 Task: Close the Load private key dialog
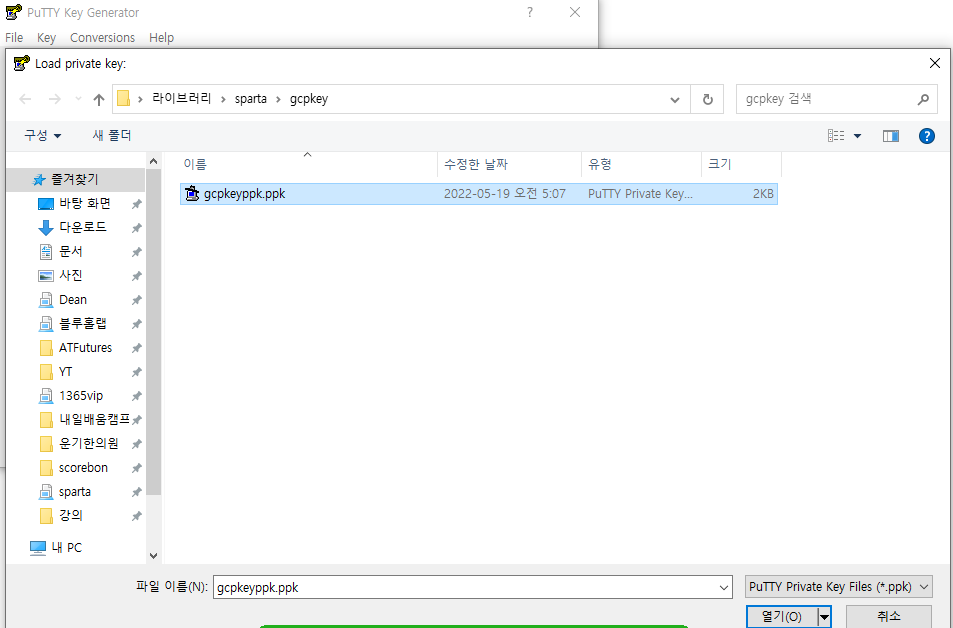pyautogui.click(x=935, y=63)
